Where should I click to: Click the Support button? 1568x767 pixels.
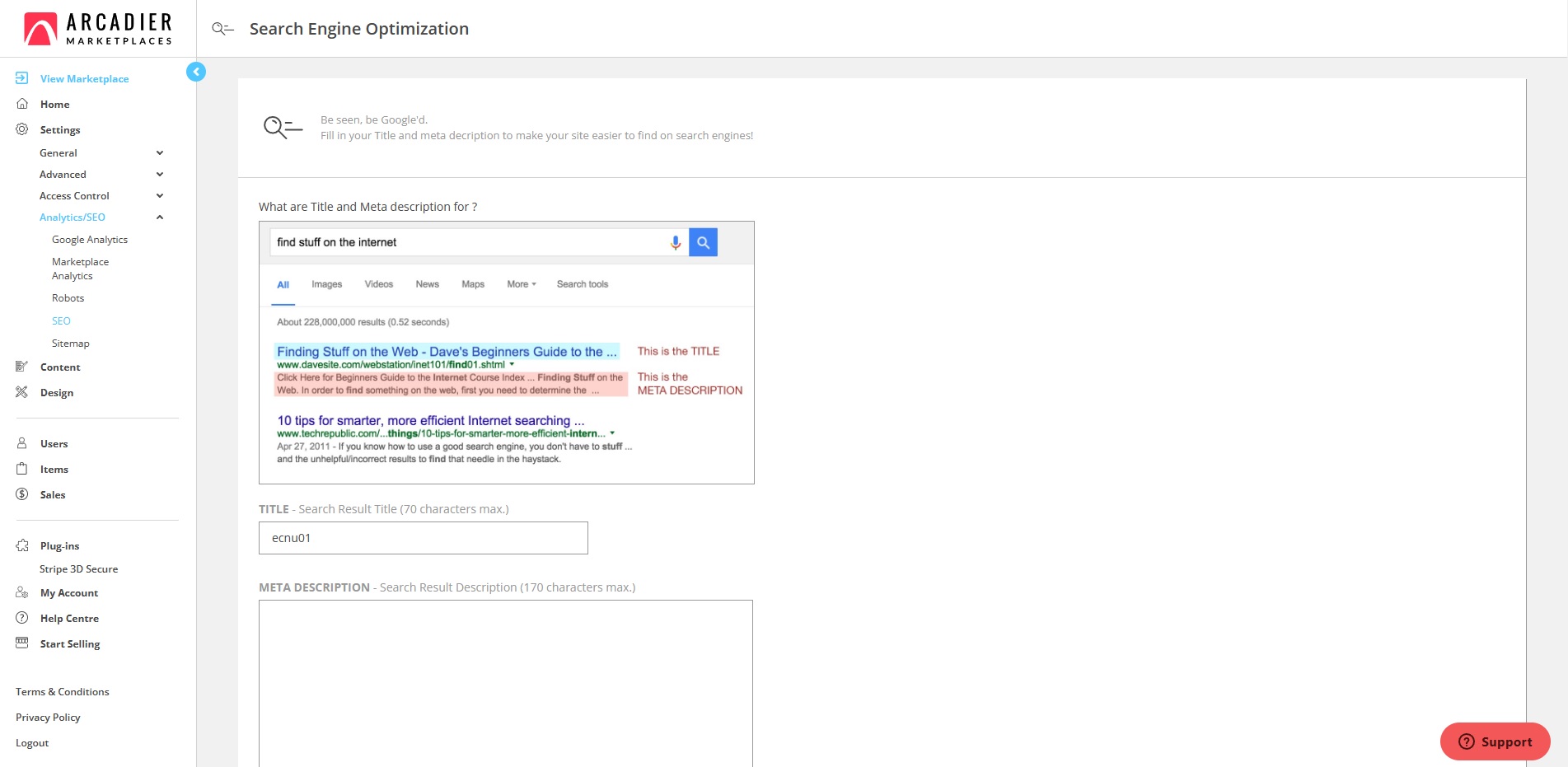[1495, 741]
